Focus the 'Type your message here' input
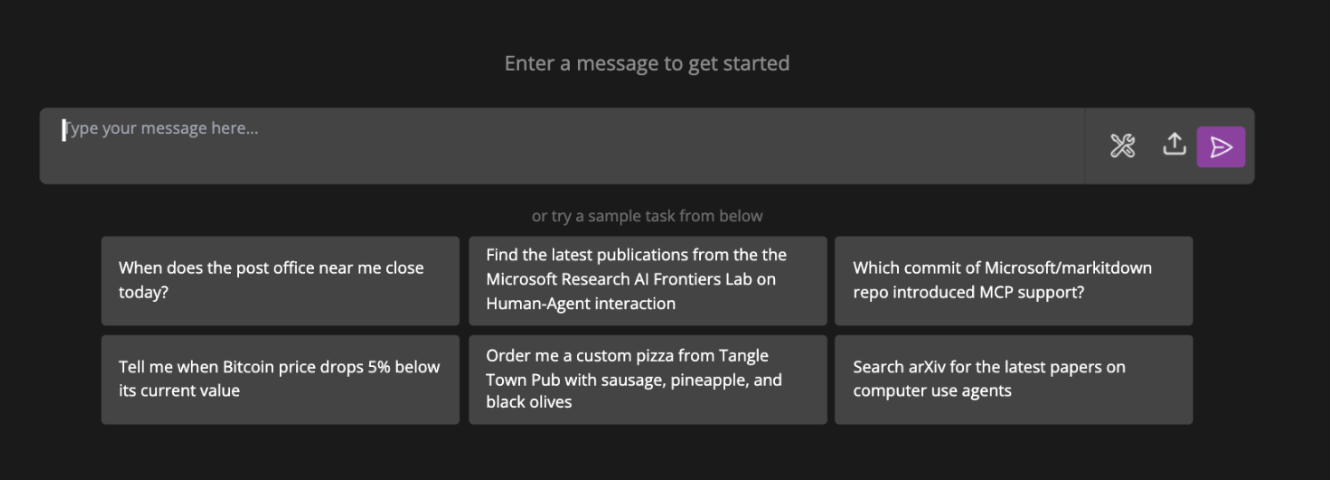Screen dimensions: 1330x480 click(x=560, y=145)
